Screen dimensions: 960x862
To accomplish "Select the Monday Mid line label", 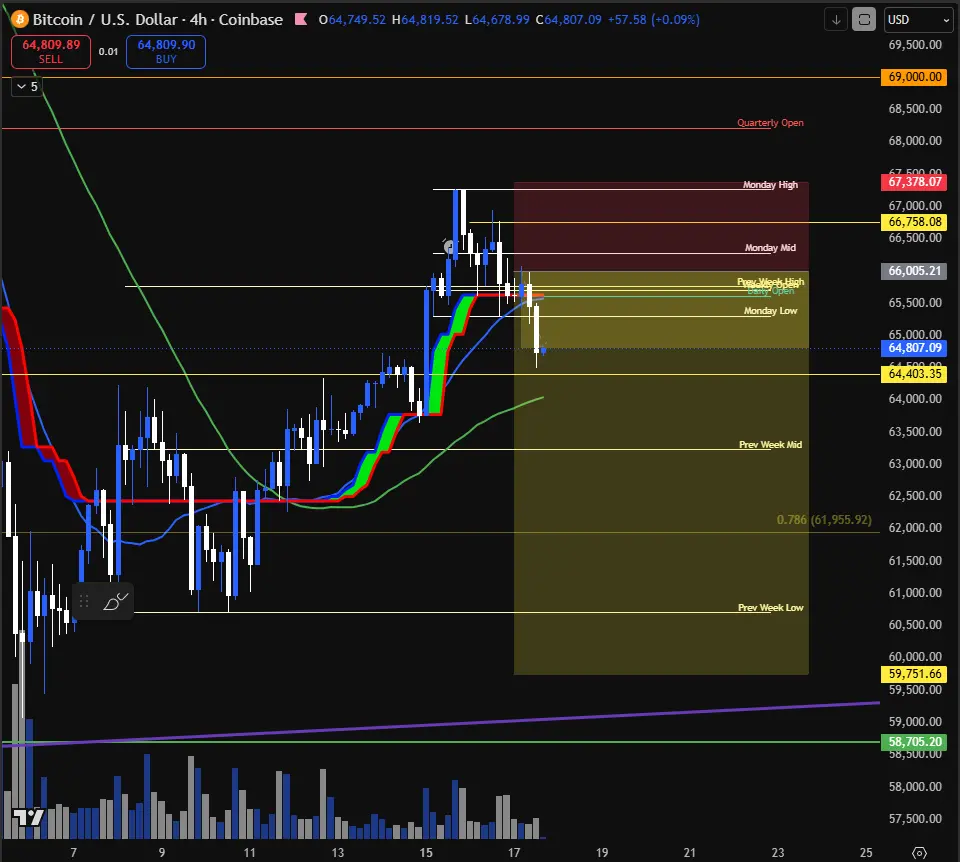I will point(770,248).
